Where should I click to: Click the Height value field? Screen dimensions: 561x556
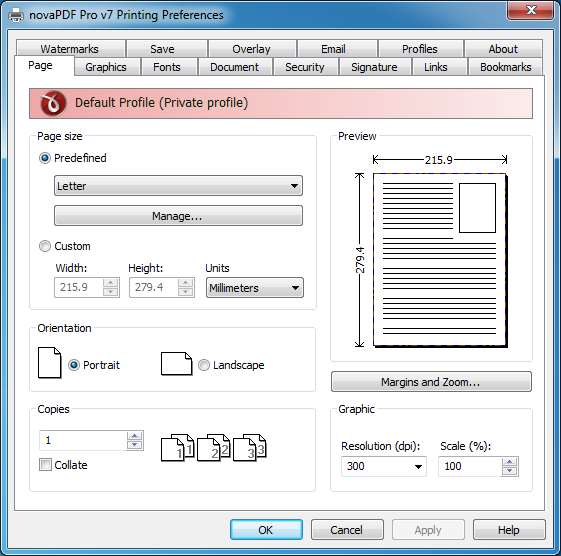pos(153,287)
